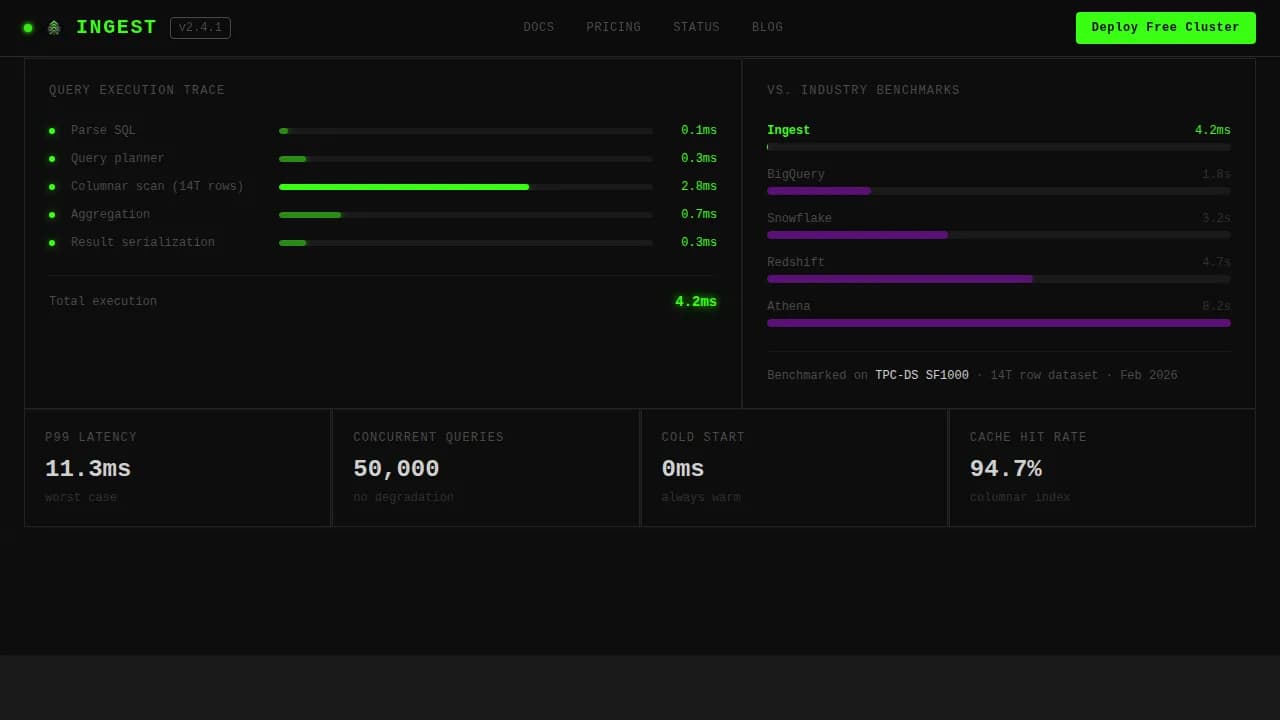Open the BLOG nav link
1280x720 pixels.
coord(767,28)
